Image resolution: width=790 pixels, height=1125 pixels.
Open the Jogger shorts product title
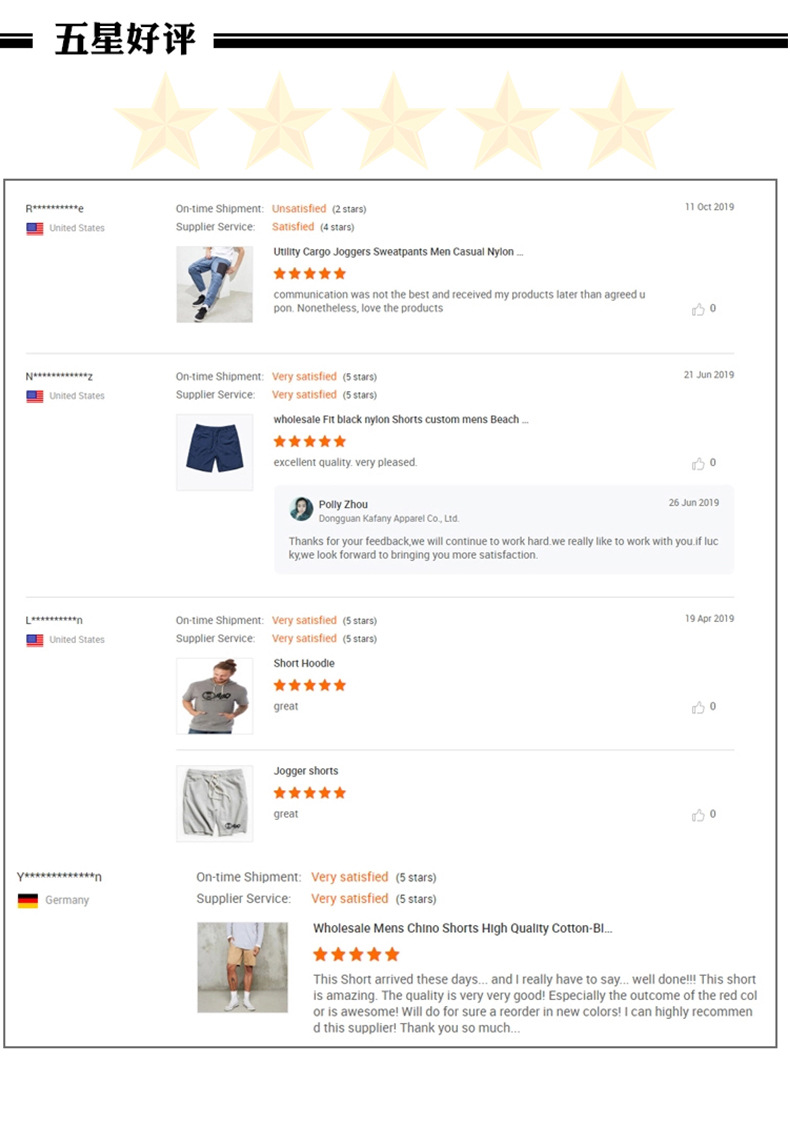(306, 771)
